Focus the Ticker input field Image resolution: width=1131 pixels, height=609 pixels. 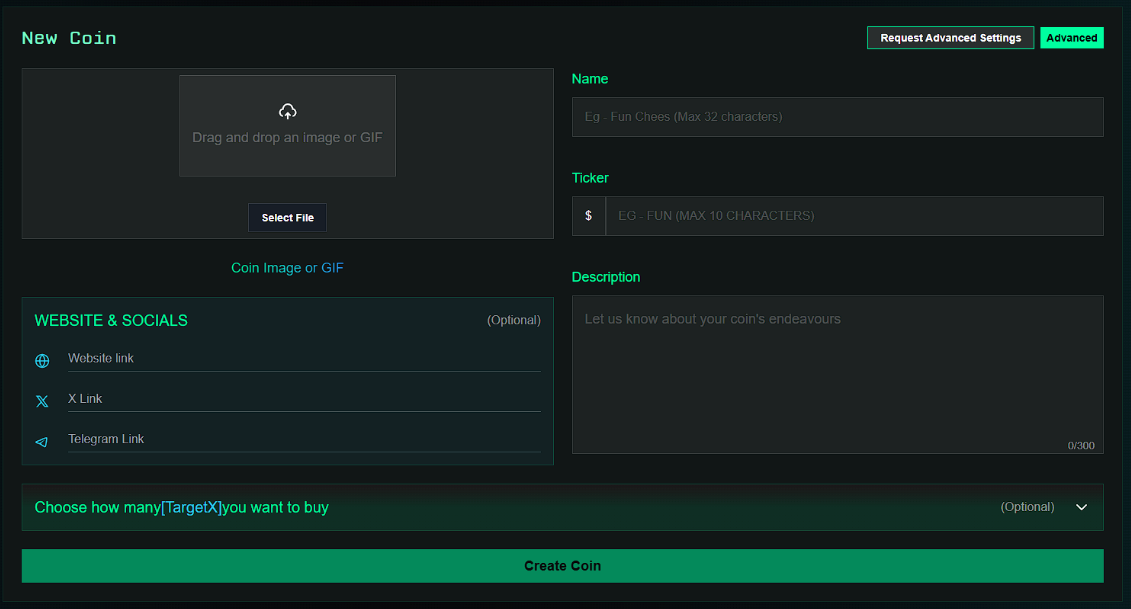pos(855,215)
